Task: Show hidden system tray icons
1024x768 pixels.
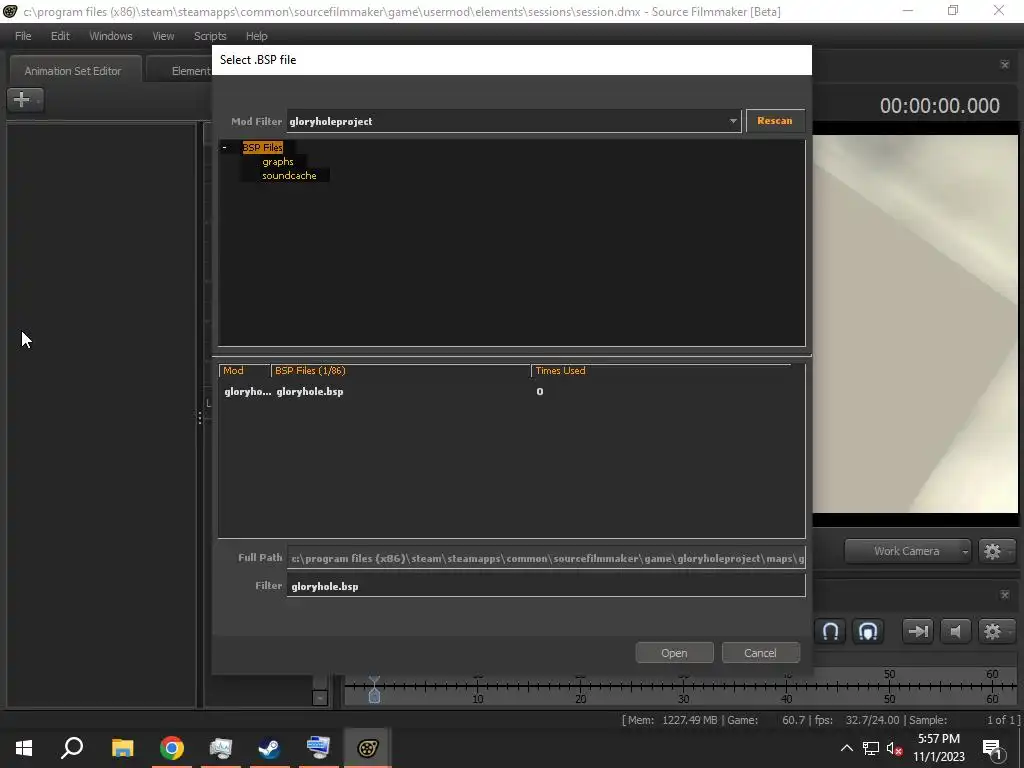Action: point(846,748)
